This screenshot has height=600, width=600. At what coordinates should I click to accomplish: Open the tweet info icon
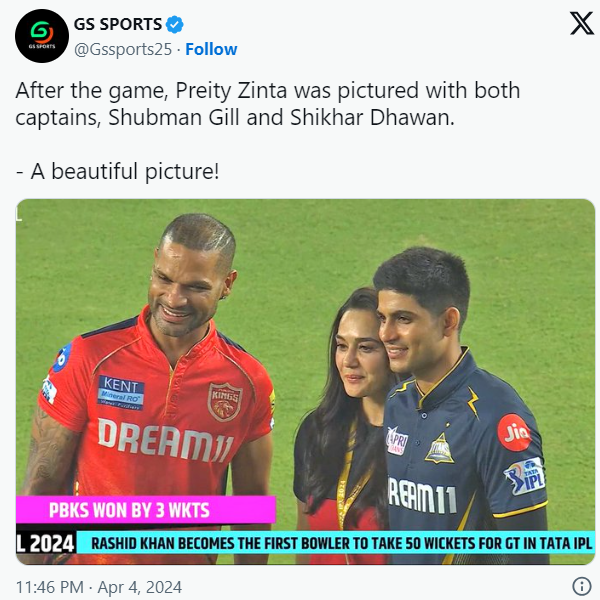582,586
